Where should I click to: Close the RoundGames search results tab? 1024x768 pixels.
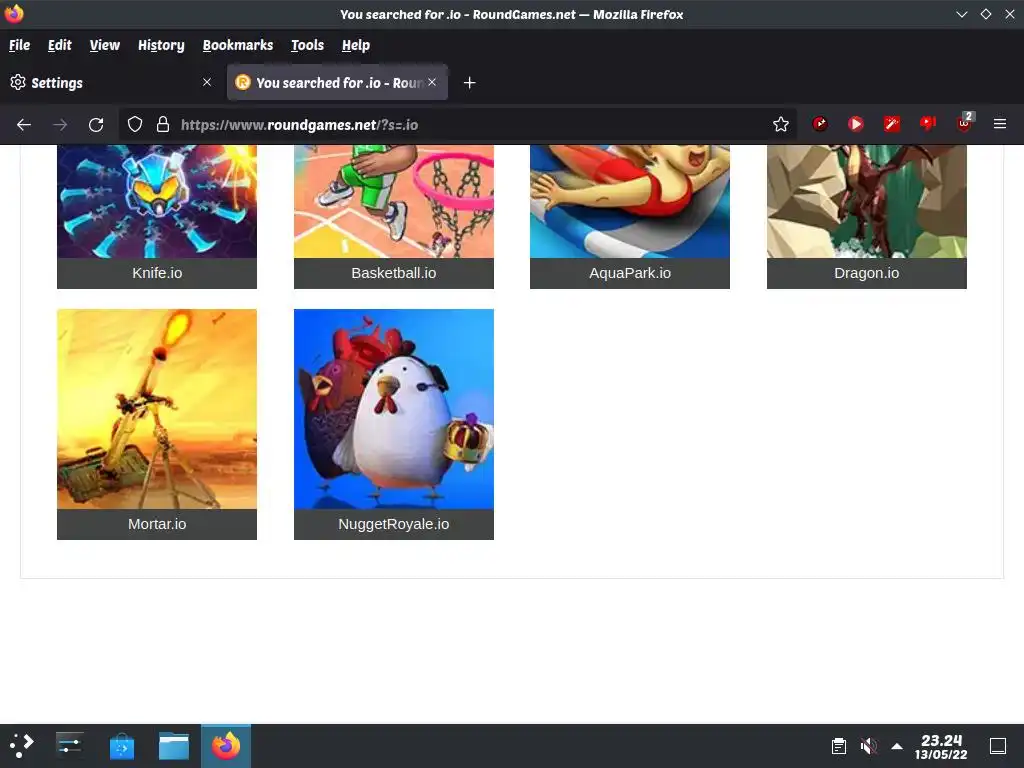tap(432, 82)
